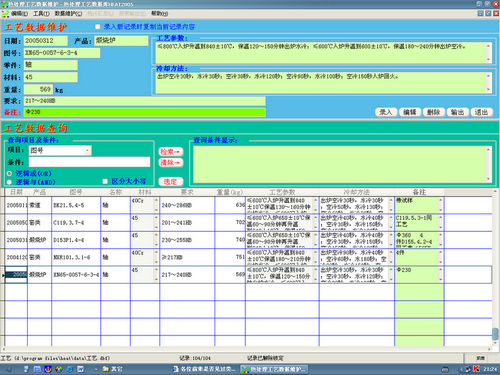Click the 产品 column header
500x375 pixels.
(39, 192)
